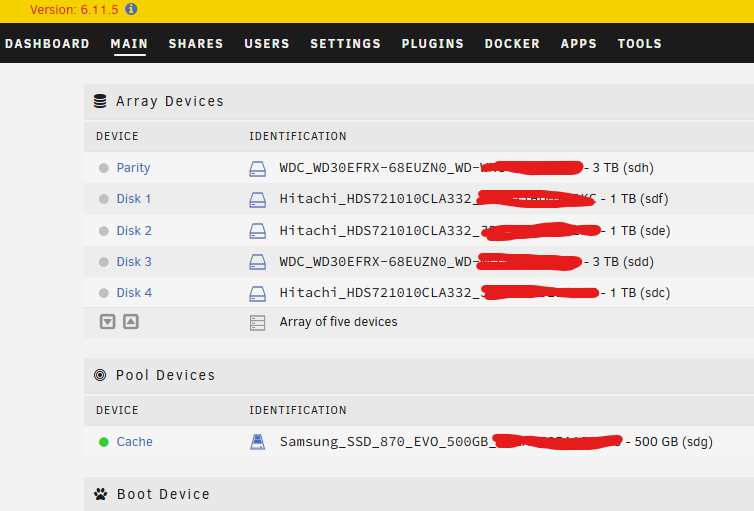
Task: Click the '1 TB (sdc)' Disk 4 size text
Action: pyautogui.click(x=640, y=293)
